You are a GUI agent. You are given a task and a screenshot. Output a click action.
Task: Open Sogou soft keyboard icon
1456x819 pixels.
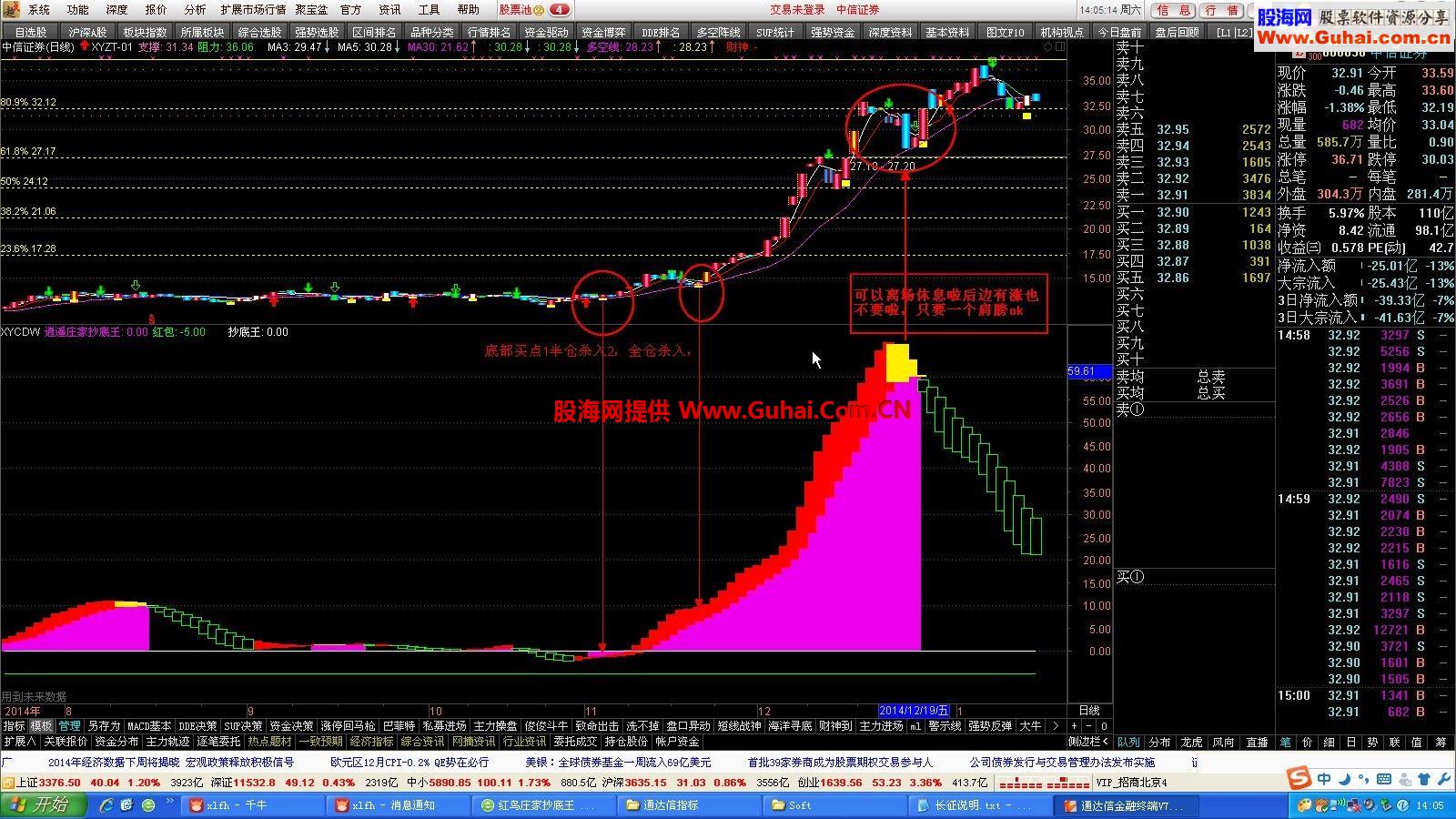pos(1385,780)
